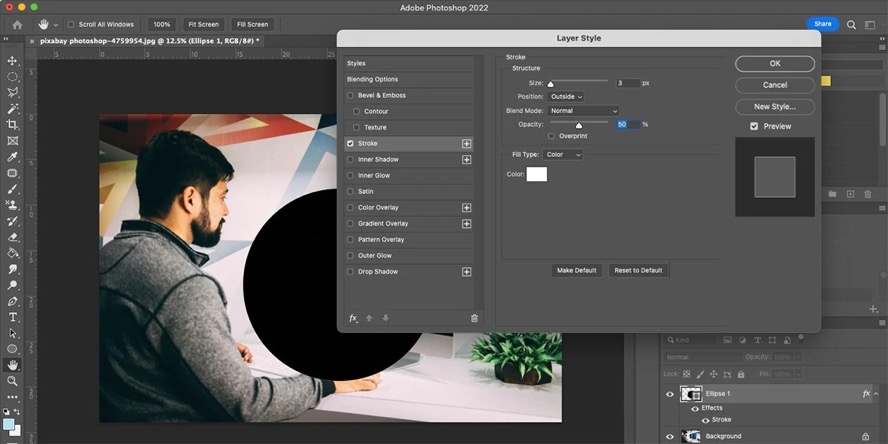Click the plus icon beside Drop Shadow
This screenshot has width=888, height=444.
coord(466,272)
